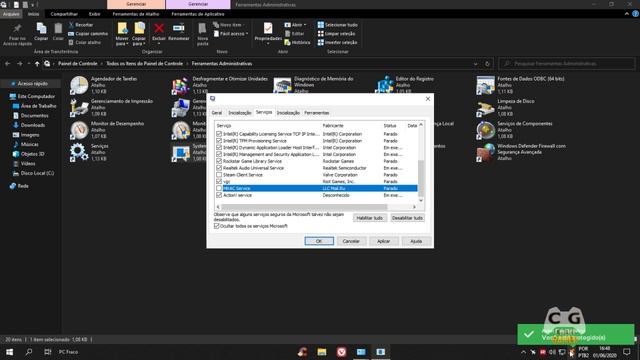This screenshot has width=640, height=360.
Task: Open Windows Defender Firewall shortcut
Action: [521, 152]
